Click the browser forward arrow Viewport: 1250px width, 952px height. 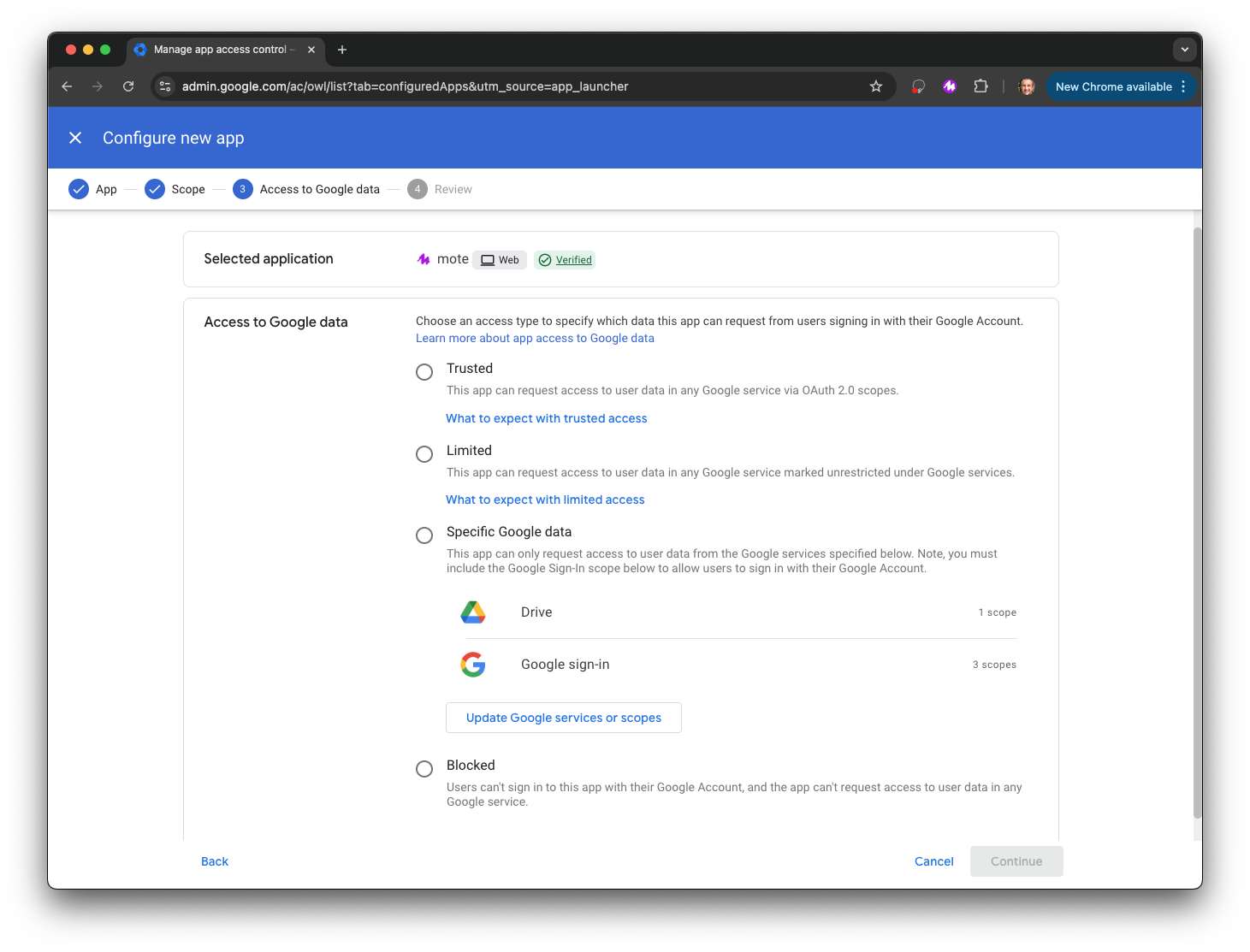[x=98, y=86]
